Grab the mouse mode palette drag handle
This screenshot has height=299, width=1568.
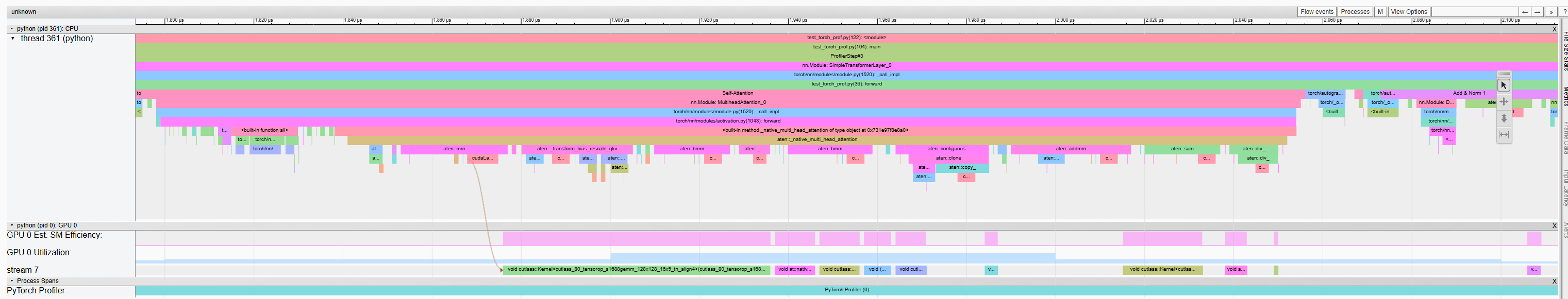coord(1504,74)
